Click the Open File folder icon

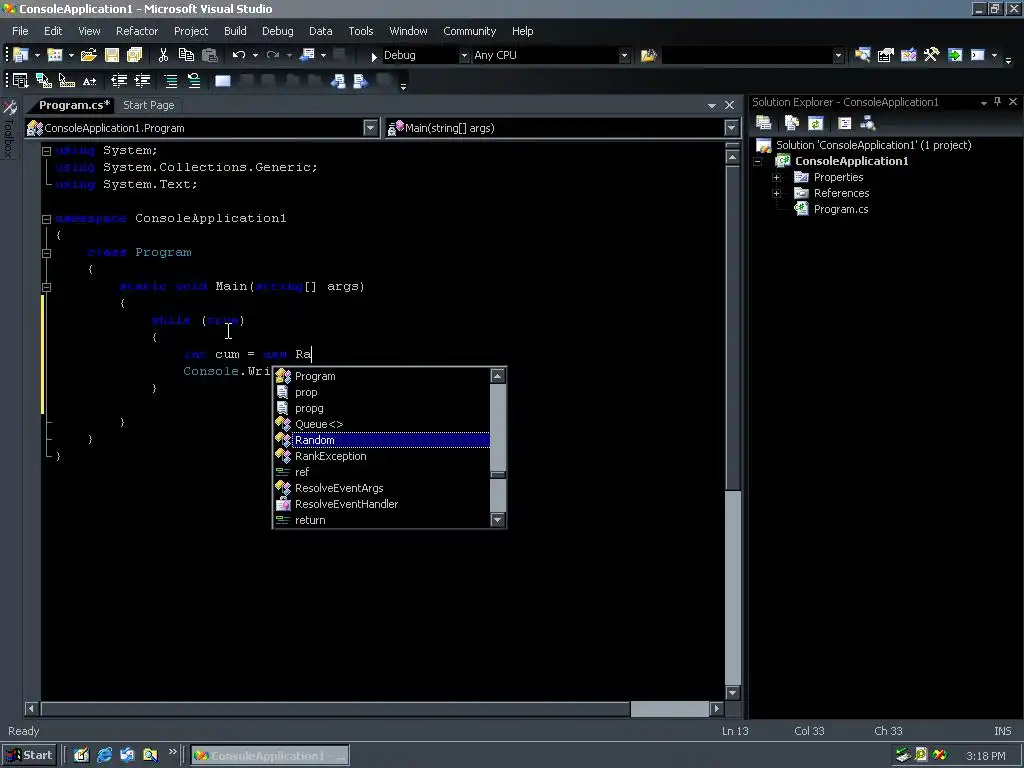pyautogui.click(x=89, y=56)
